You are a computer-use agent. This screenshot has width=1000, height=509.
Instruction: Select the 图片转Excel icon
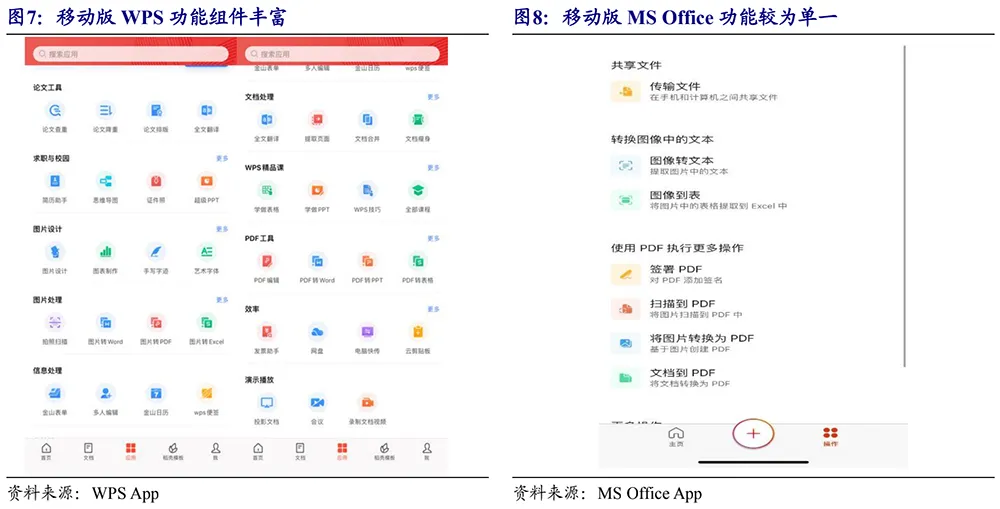coord(207,323)
